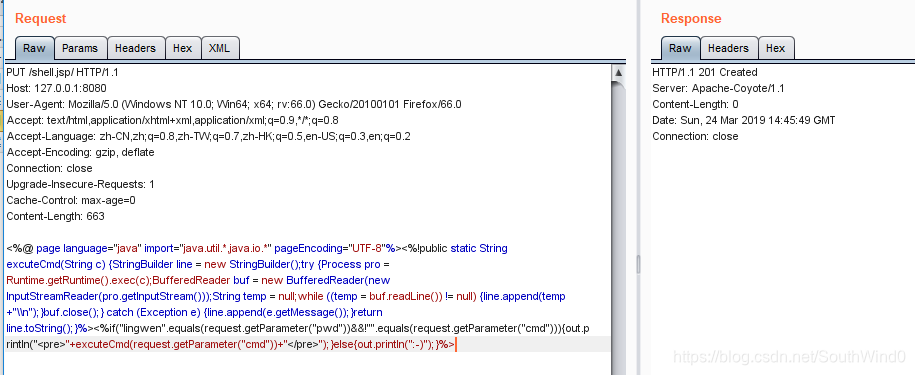Viewport: 915px width, 375px height.
Task: Select the Request Raw tab
Action: click(x=34, y=48)
